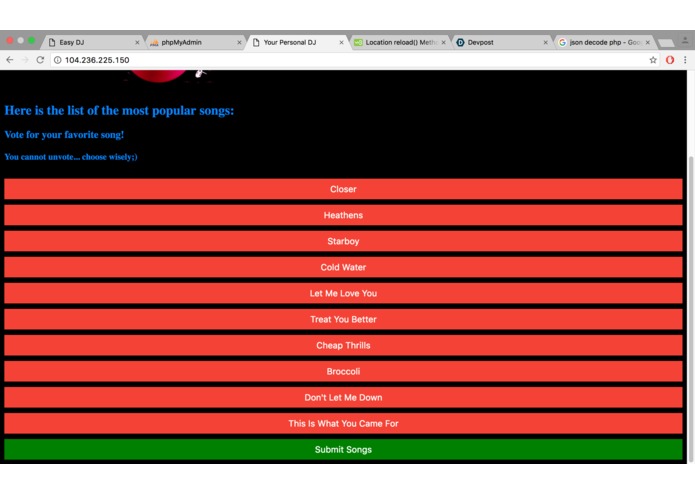Click the browser forward arrow

(25, 60)
